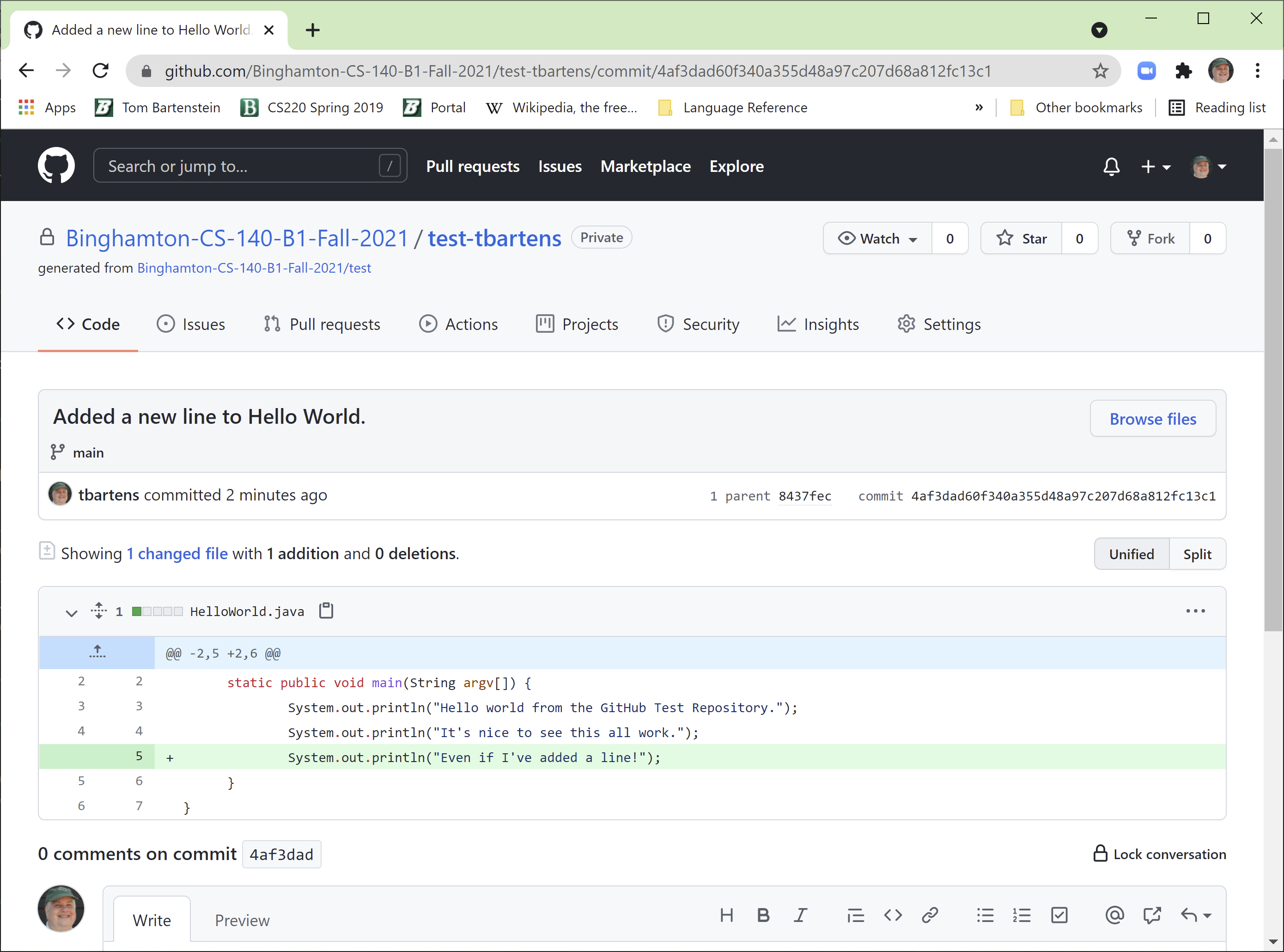Open the Actions tab
This screenshot has height=952, width=1284.
click(x=458, y=324)
